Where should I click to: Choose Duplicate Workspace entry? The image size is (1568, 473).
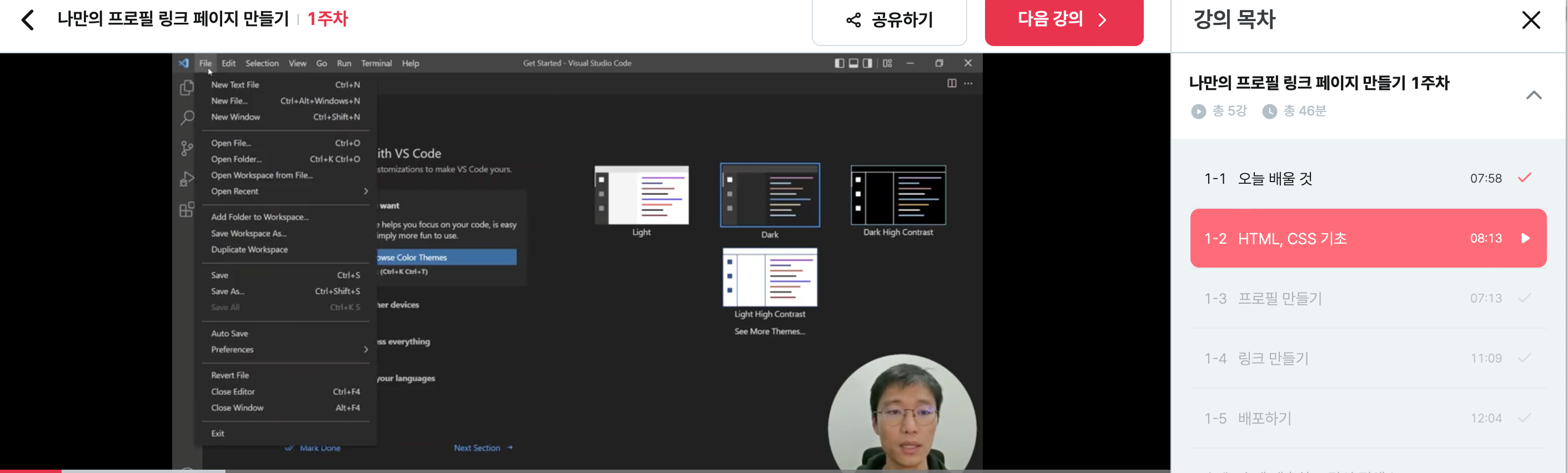[285, 250]
